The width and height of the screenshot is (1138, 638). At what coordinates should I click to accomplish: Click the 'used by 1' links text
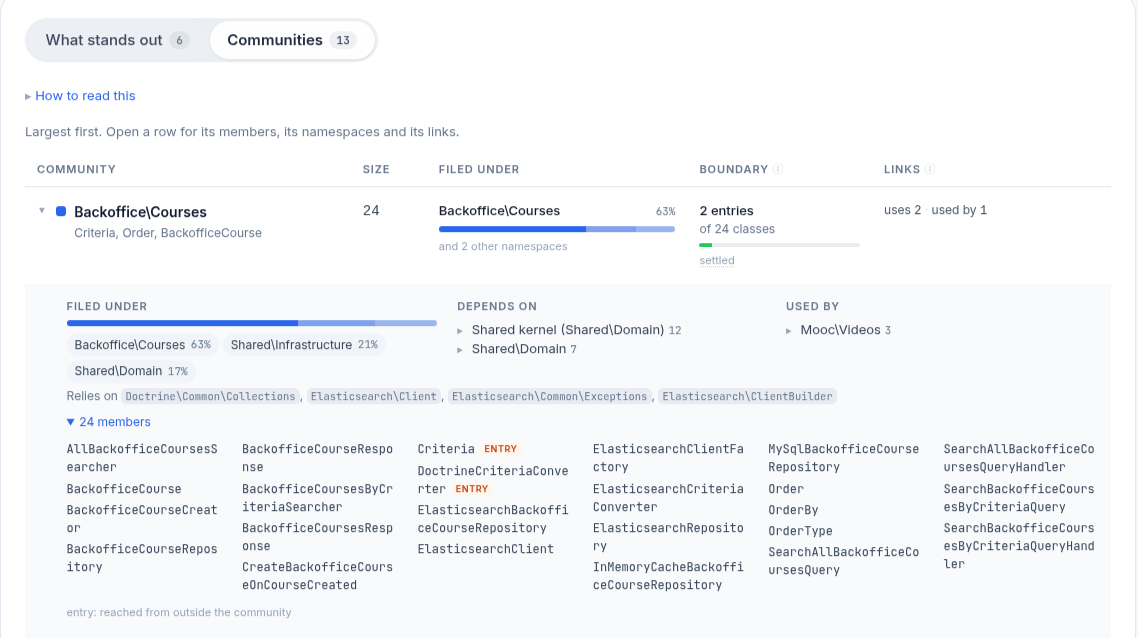coord(959,210)
